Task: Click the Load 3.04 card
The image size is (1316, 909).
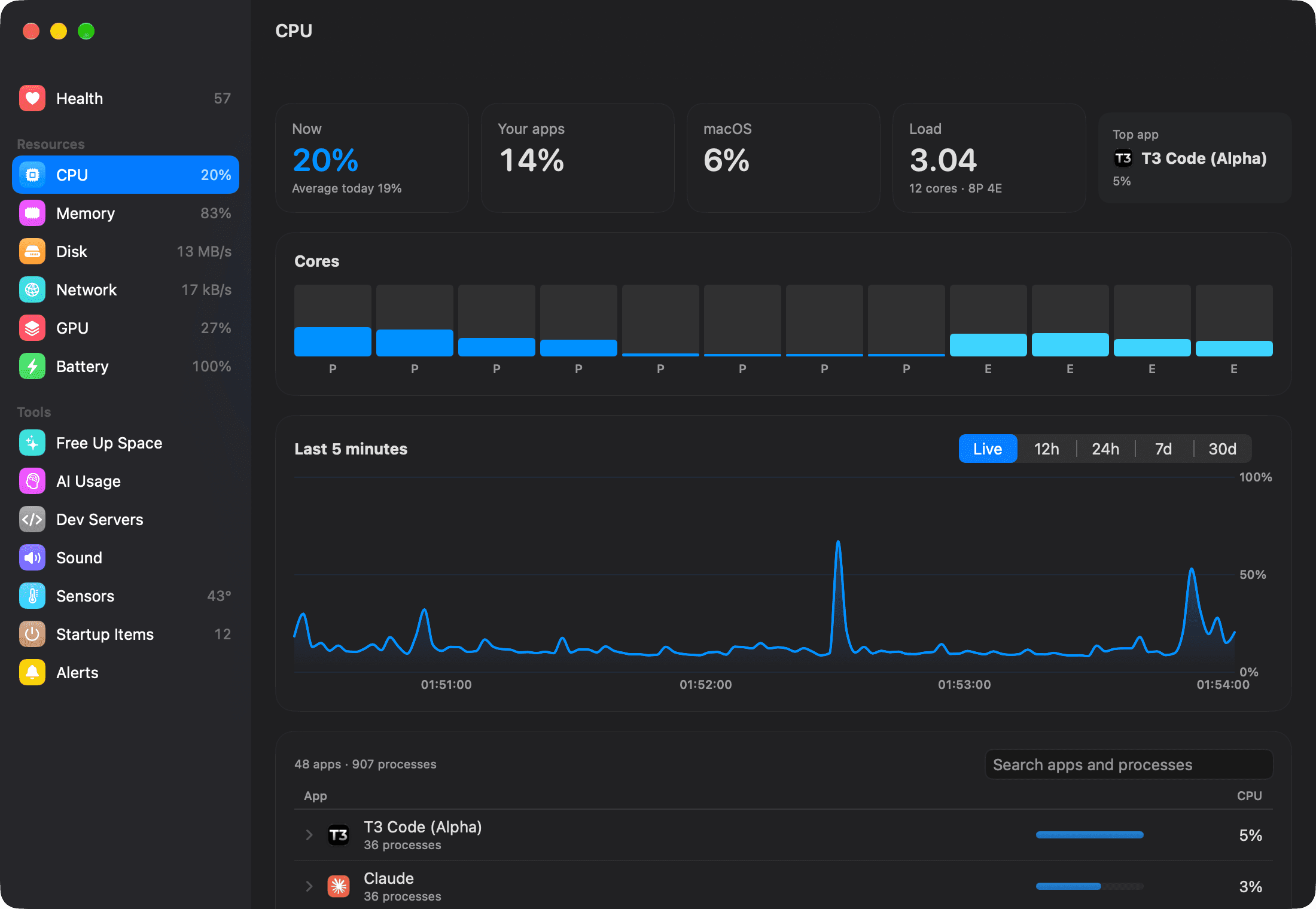Action: (989, 158)
